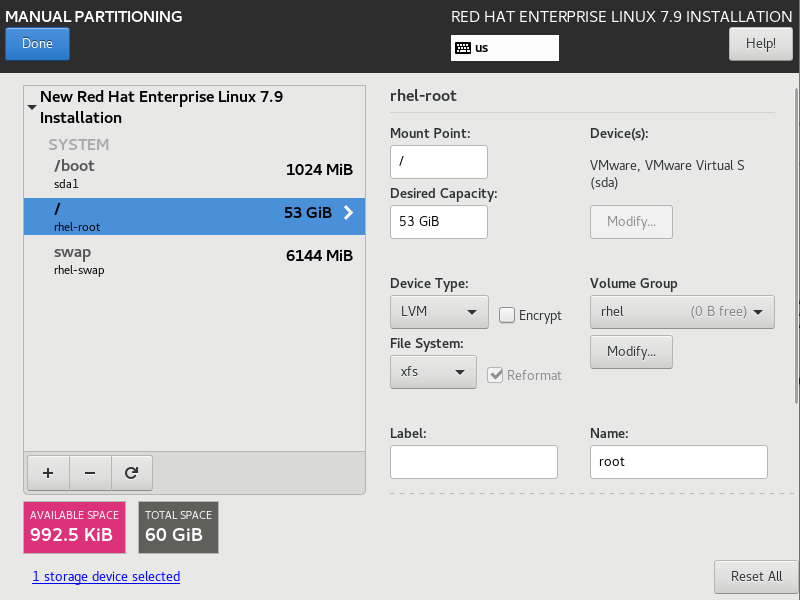Select the /boot sda1 partition row
800x600 pixels.
194,174
